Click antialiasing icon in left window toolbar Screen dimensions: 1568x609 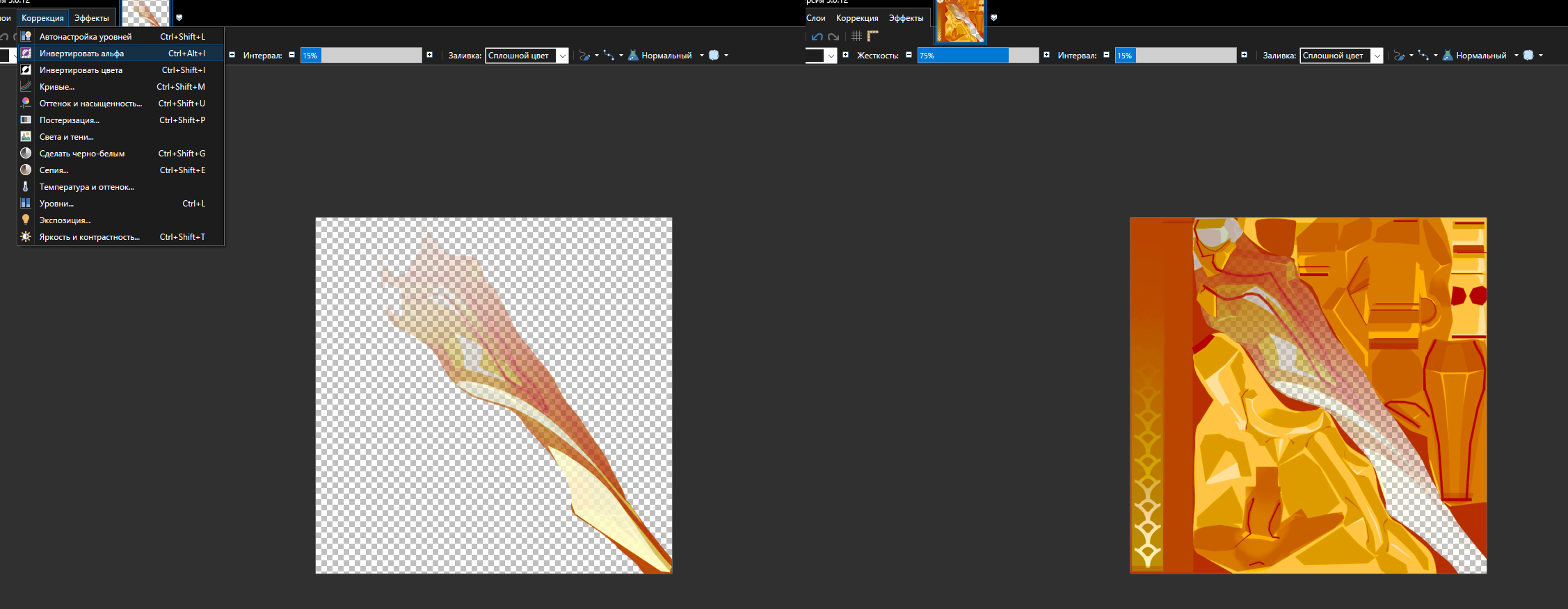tap(584, 56)
